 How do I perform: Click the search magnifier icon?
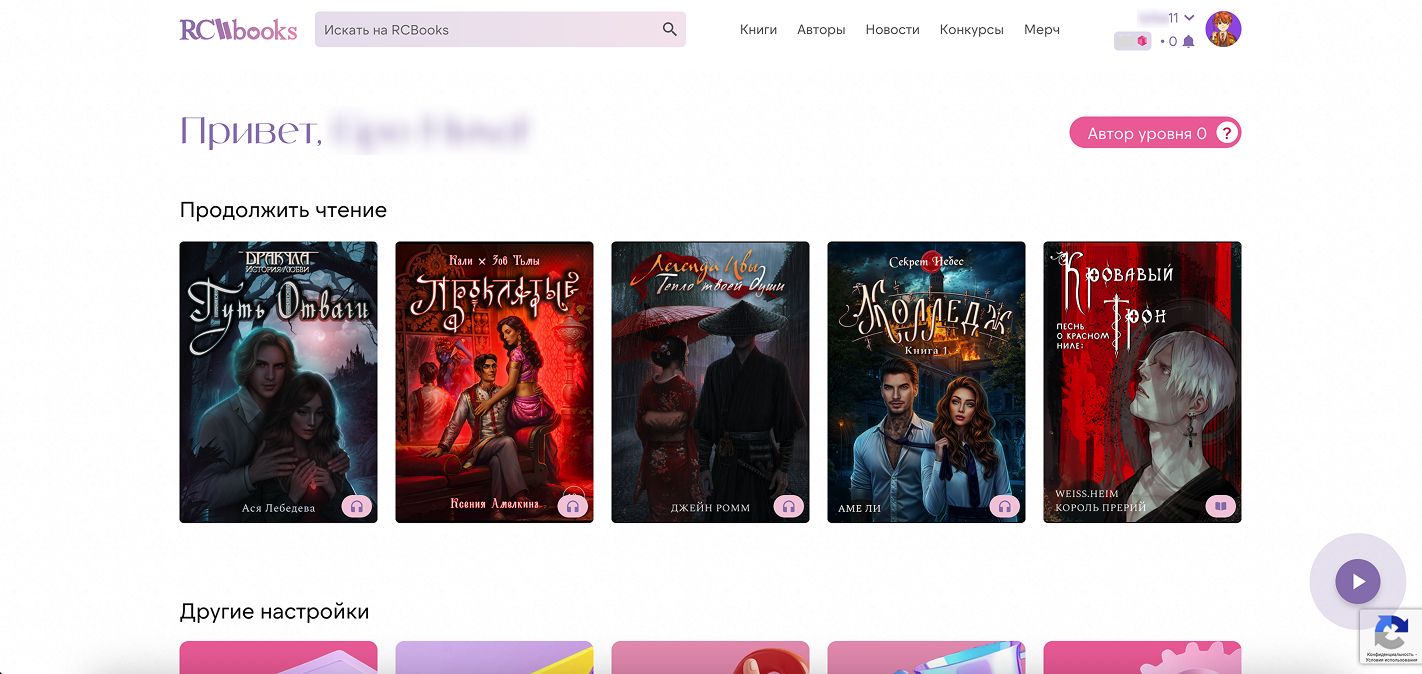point(670,30)
